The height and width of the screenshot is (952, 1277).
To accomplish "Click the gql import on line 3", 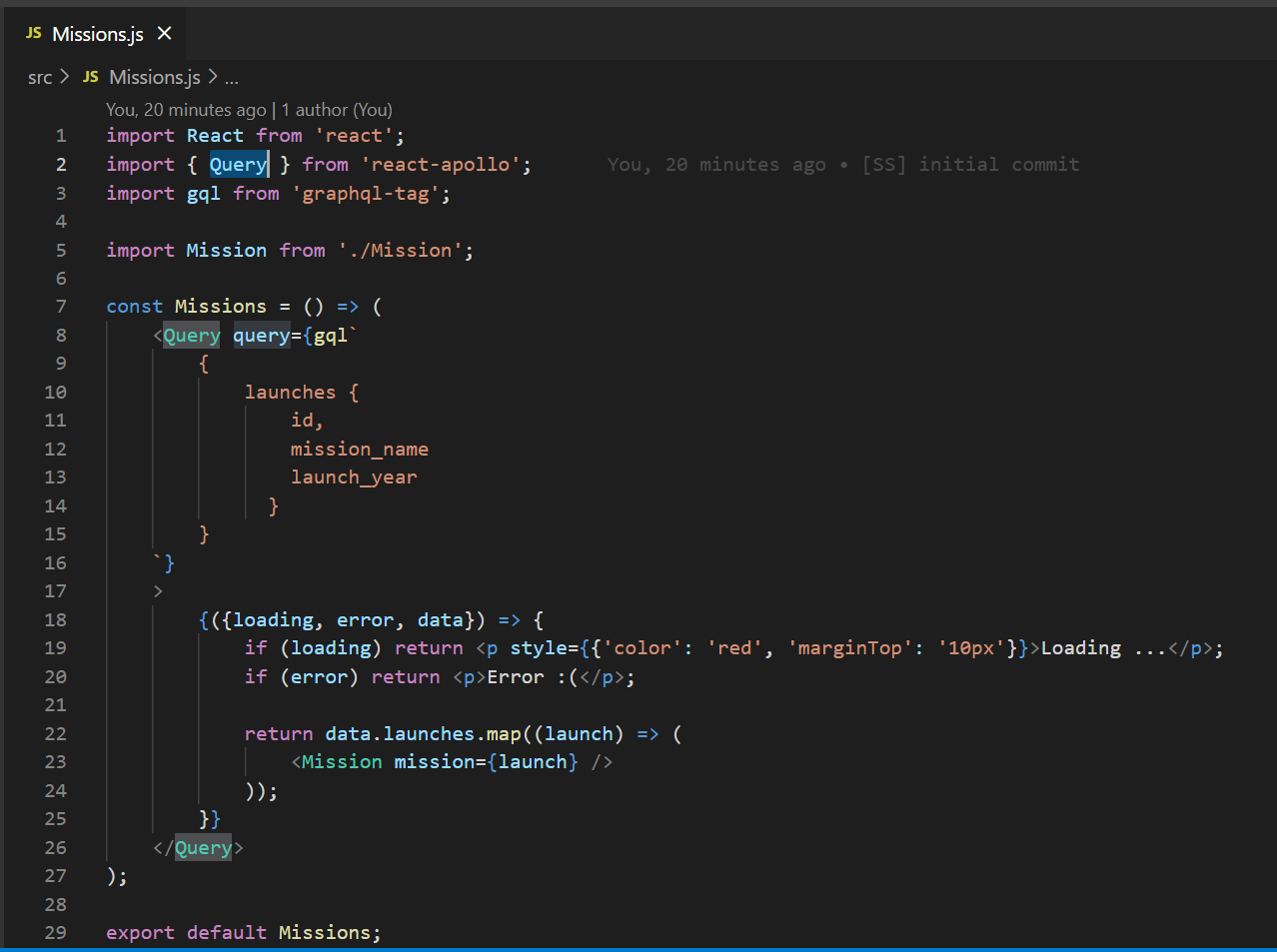I will click(203, 193).
